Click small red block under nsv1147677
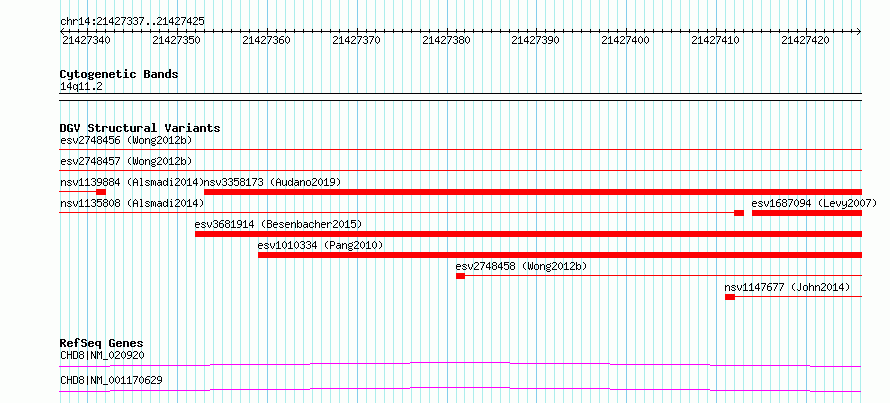The image size is (890, 403). 730,297
